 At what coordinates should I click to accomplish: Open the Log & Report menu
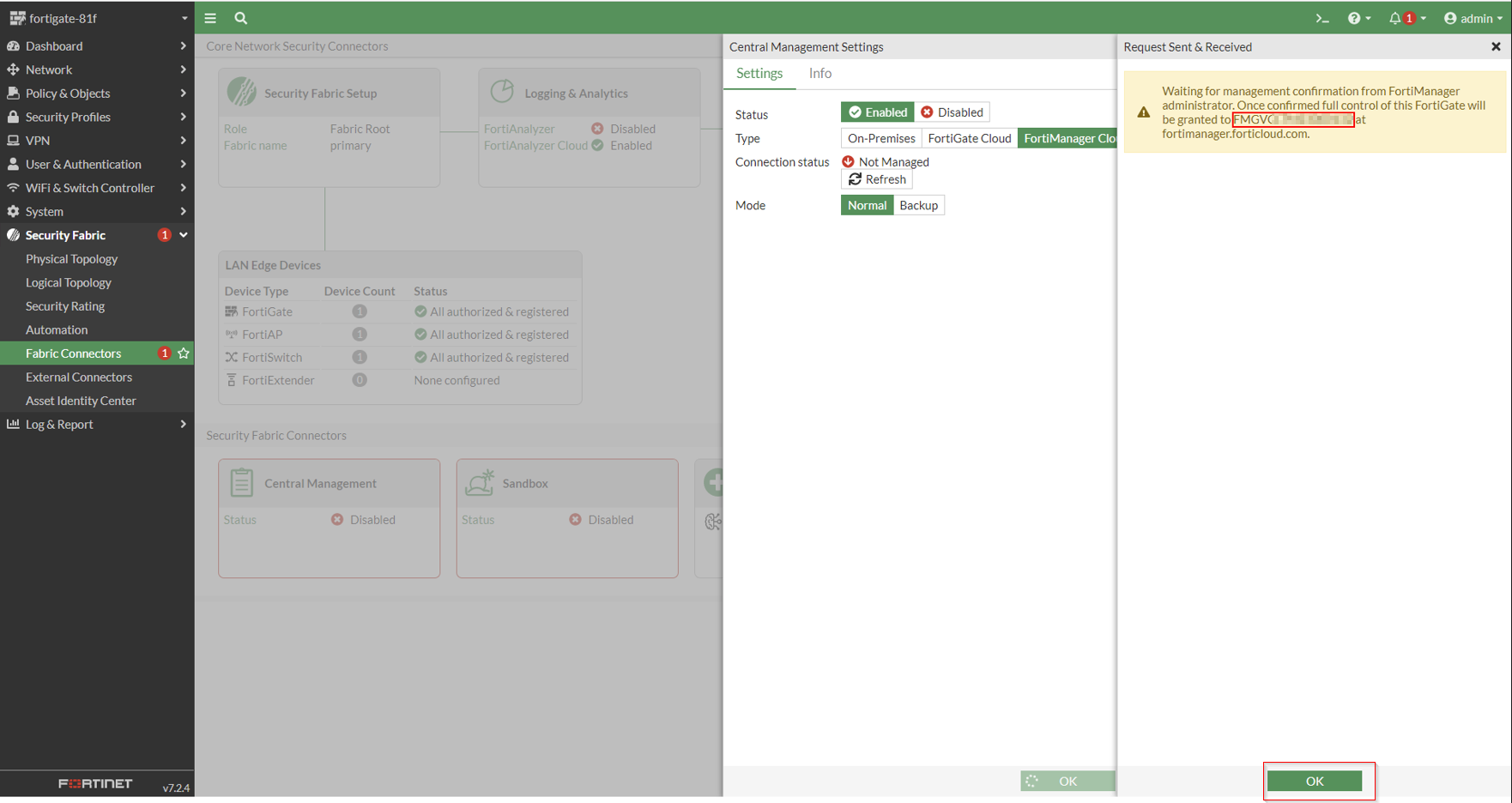(60, 424)
